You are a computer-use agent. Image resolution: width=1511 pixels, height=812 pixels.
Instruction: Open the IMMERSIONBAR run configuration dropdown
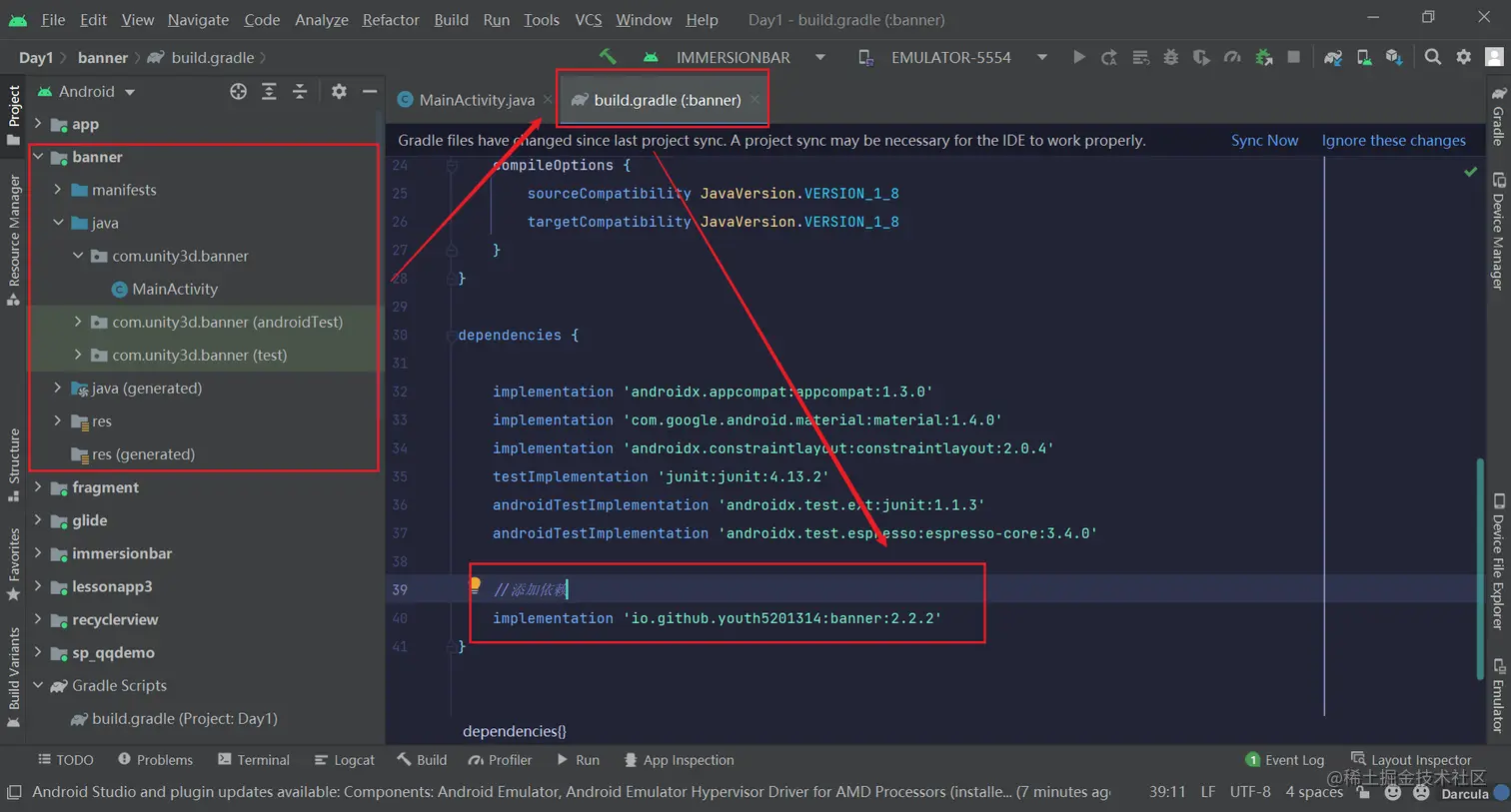(734, 57)
